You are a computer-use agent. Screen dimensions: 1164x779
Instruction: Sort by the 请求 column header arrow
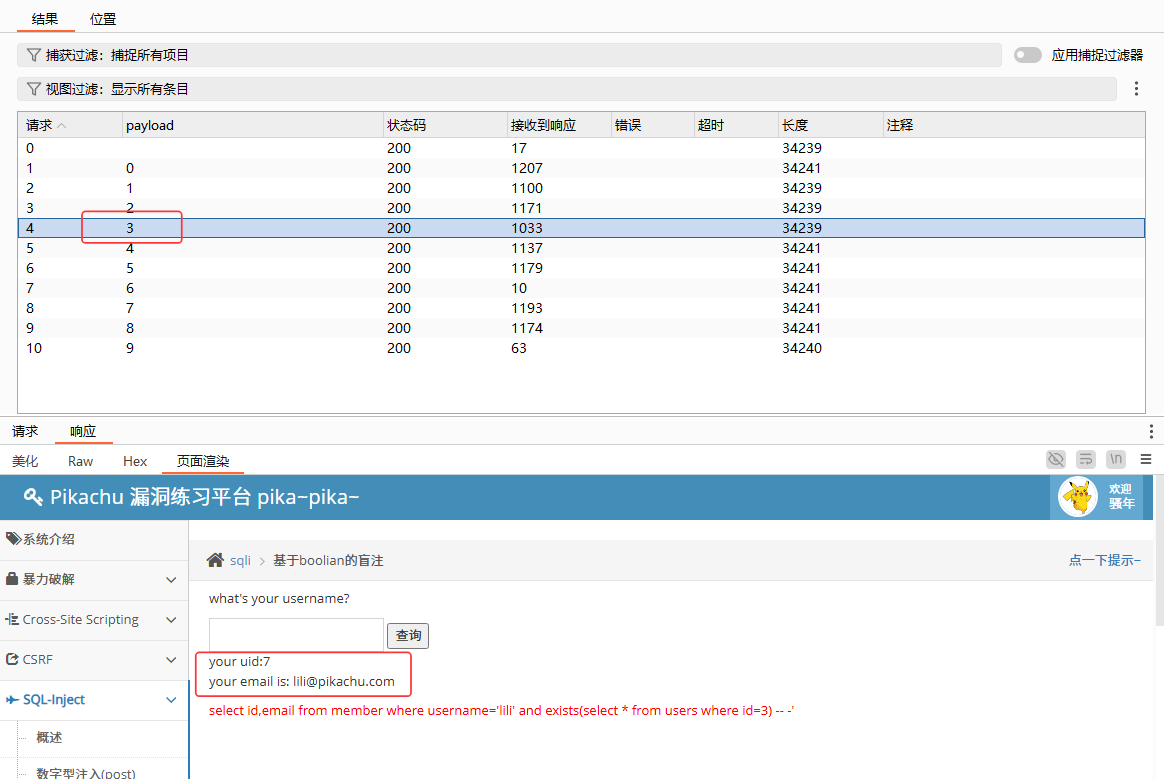tap(62, 126)
